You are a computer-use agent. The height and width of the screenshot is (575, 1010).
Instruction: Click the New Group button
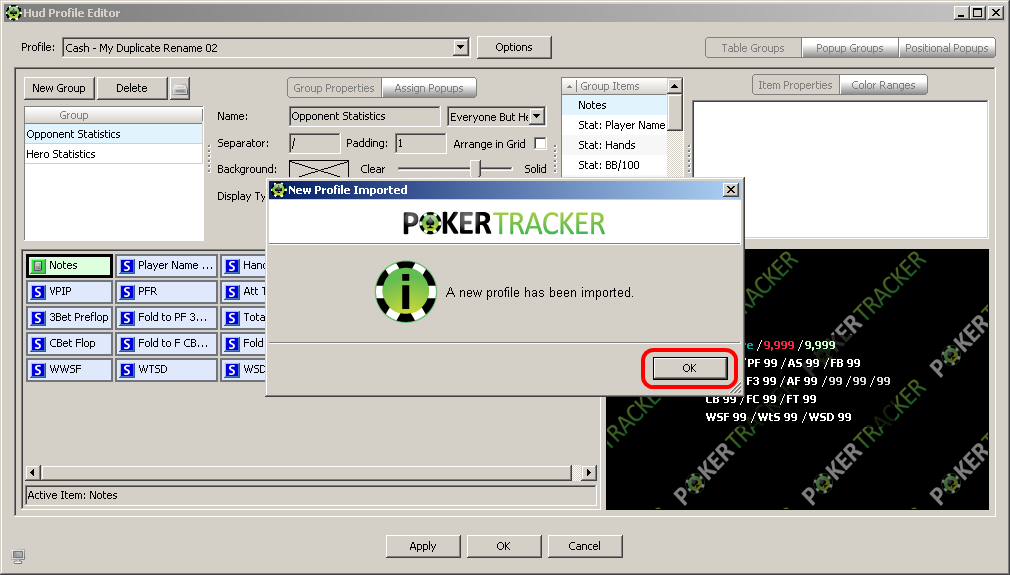coord(59,88)
